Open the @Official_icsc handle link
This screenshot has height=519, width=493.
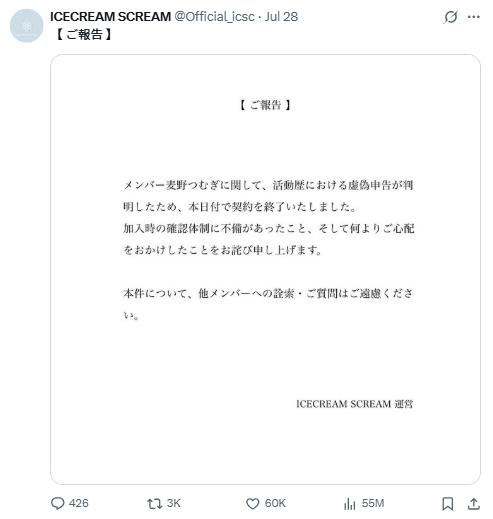point(215,17)
